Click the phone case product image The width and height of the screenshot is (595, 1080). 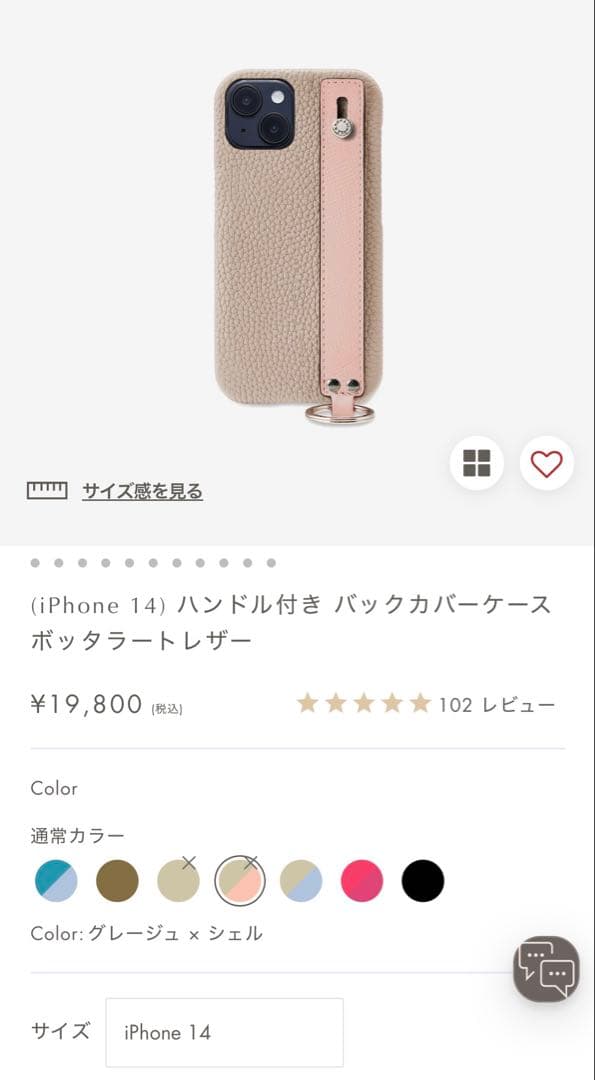tap(298, 245)
